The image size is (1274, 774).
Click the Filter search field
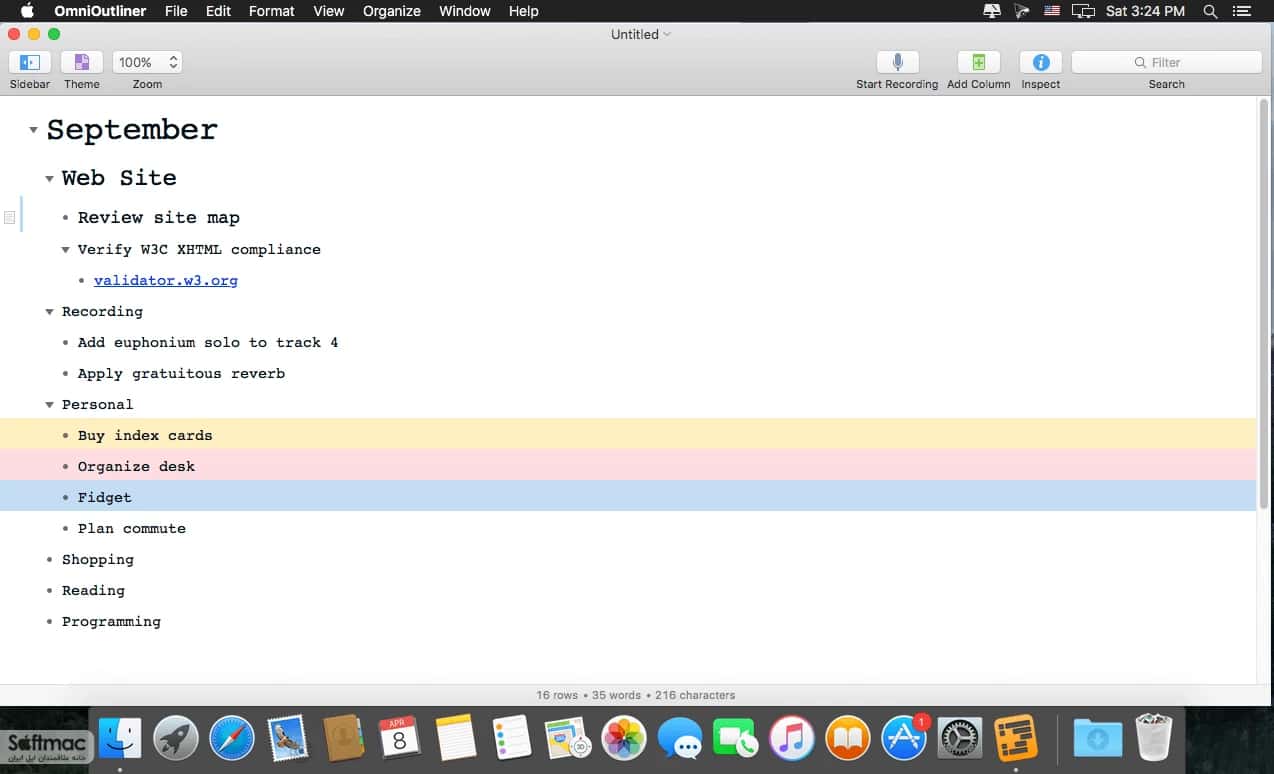coord(1166,62)
